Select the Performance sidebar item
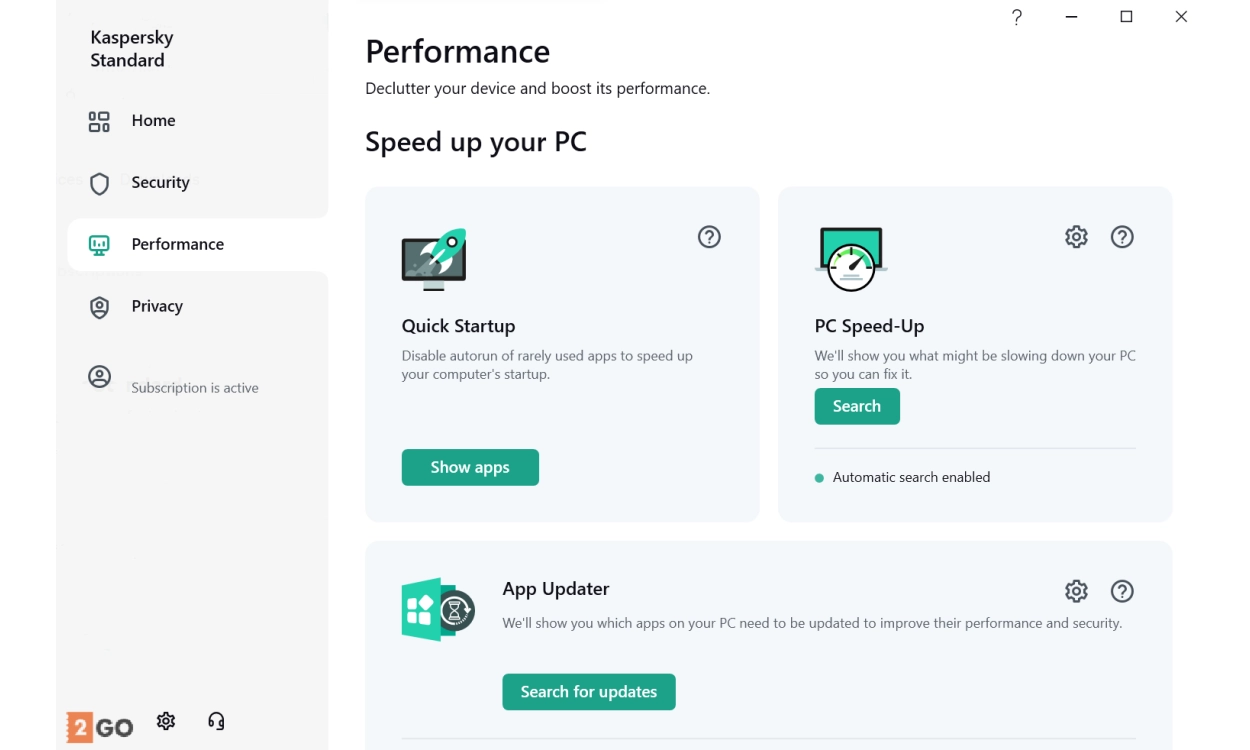1250x750 pixels. click(177, 245)
